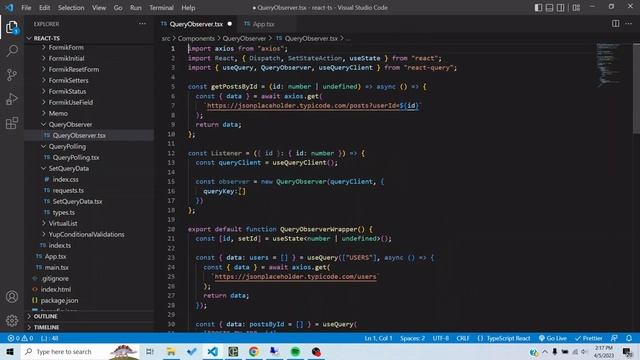Click UTF-8 encoding selector

(441, 338)
